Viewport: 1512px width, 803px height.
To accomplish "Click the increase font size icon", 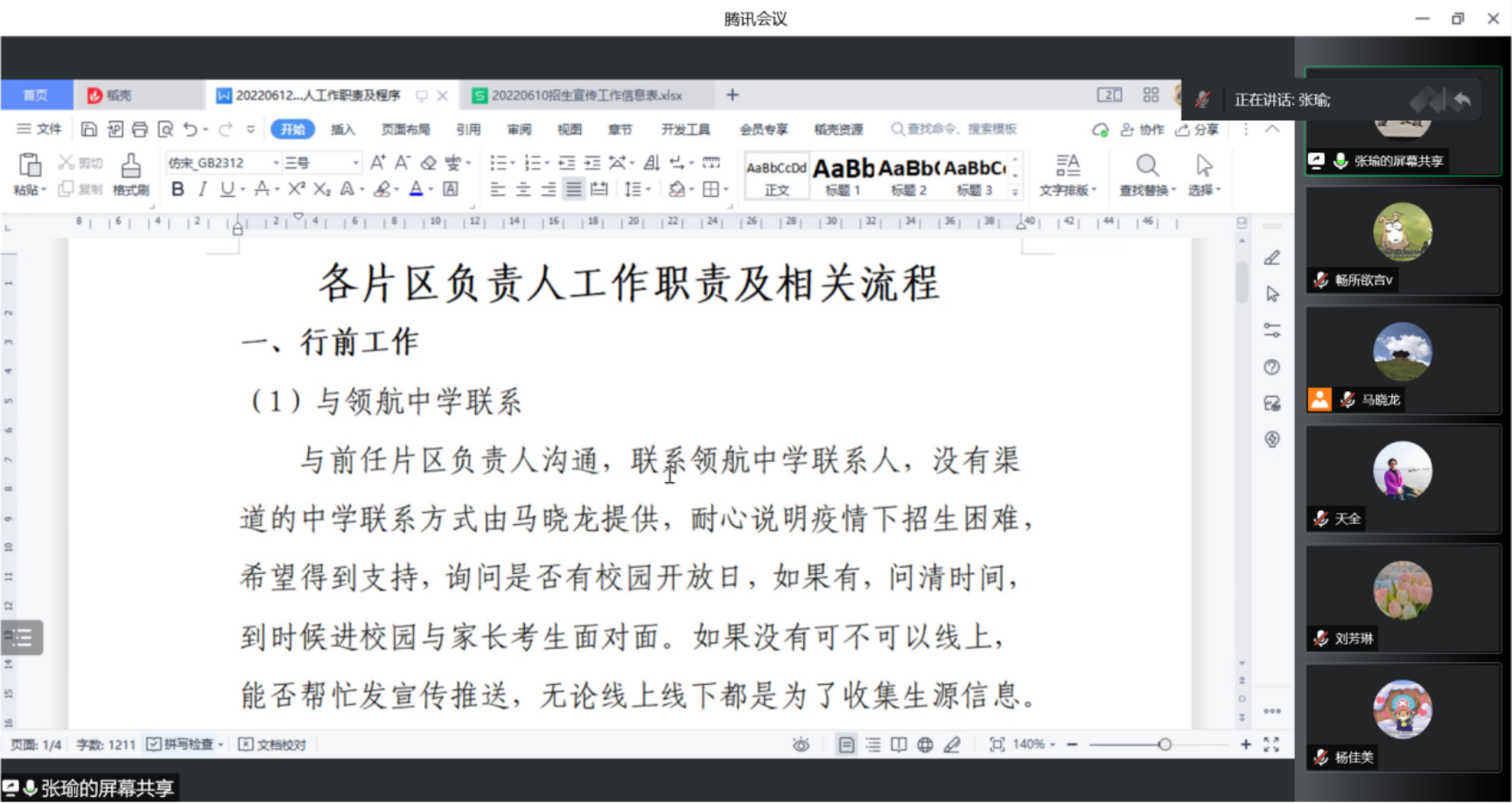I will (377, 163).
